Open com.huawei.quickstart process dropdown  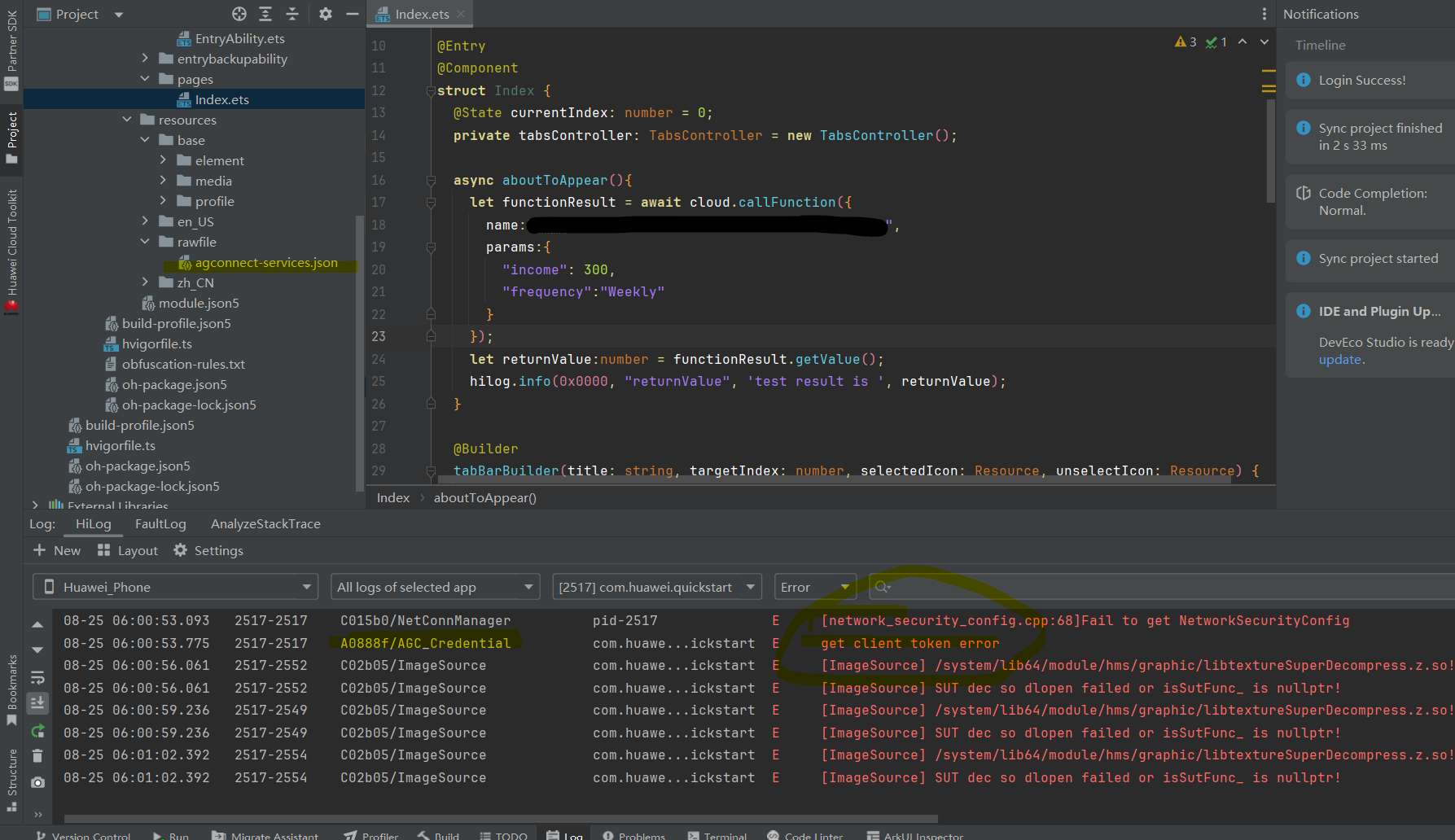point(656,587)
